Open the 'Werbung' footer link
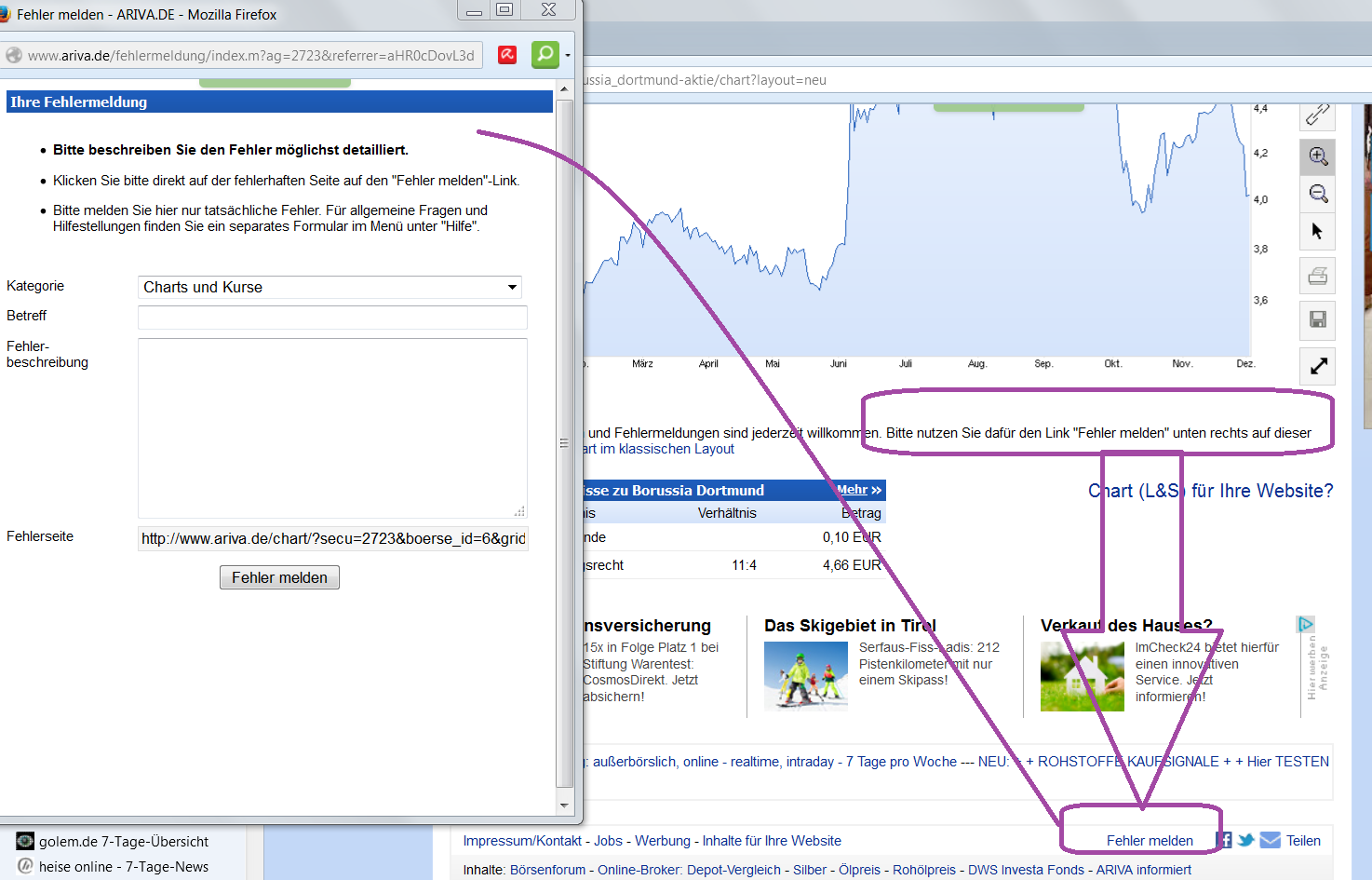This screenshot has height=880, width=1372. 663,841
